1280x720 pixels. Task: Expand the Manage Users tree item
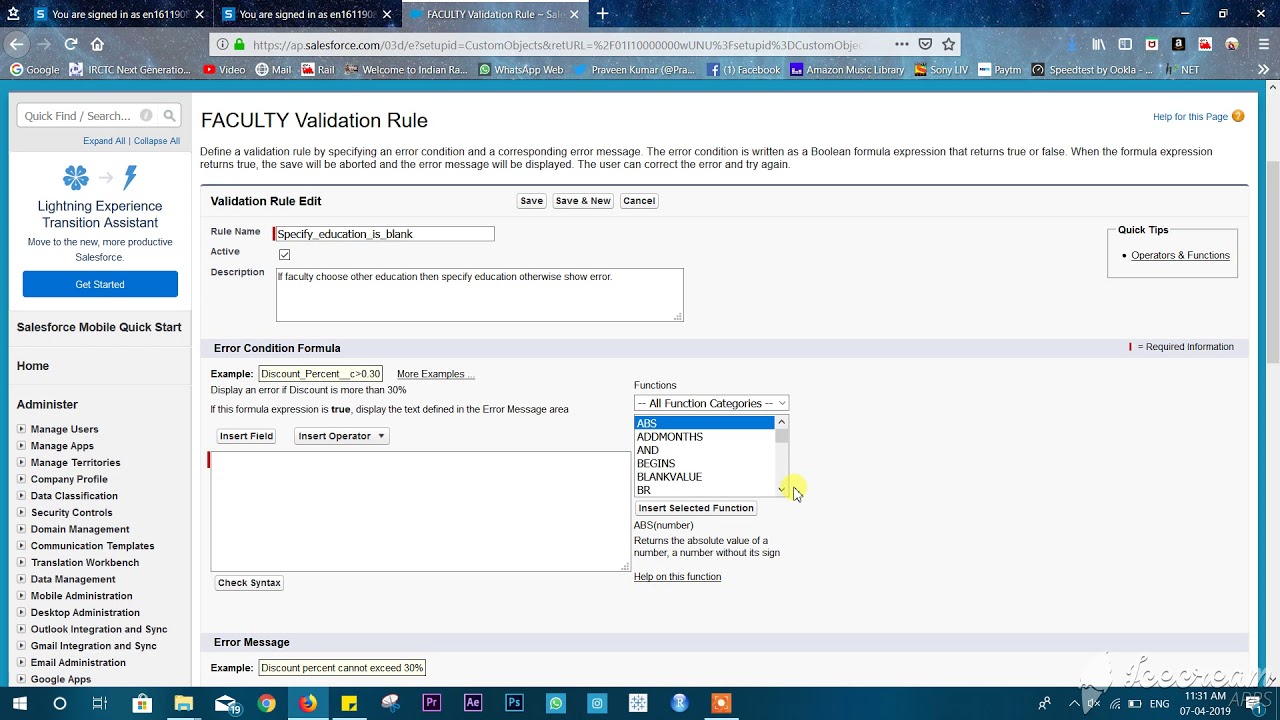pyautogui.click(x=21, y=429)
